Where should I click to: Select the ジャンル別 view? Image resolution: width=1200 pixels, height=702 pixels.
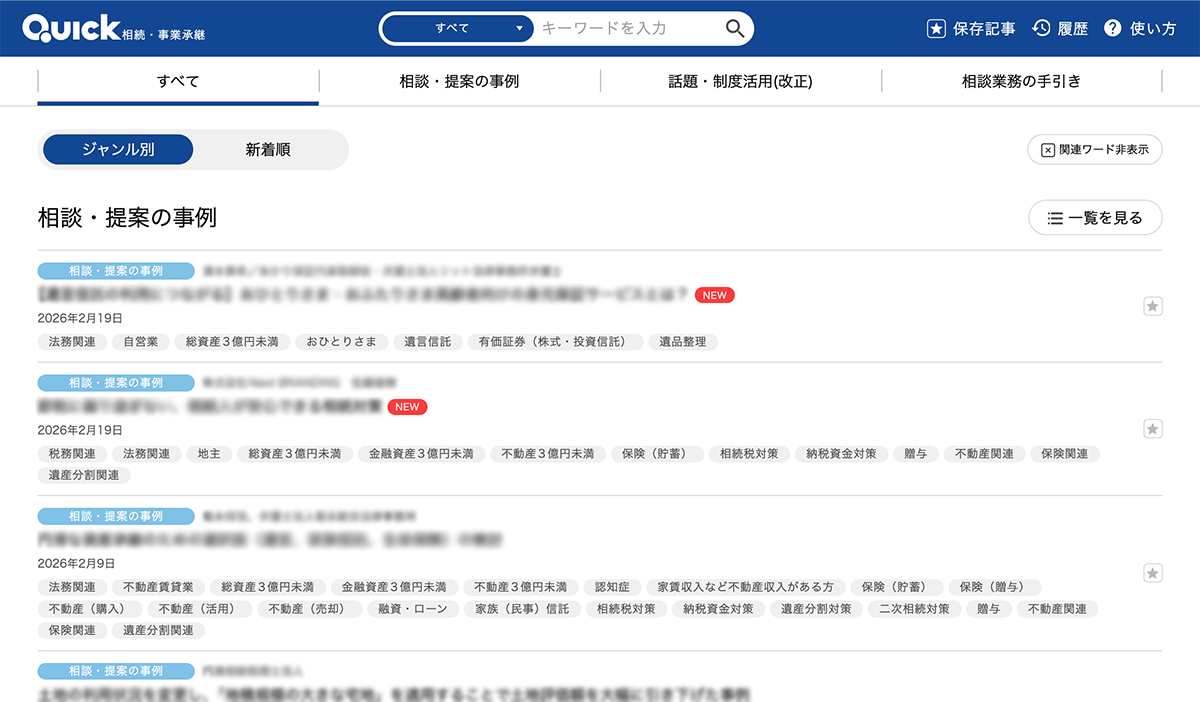(117, 149)
